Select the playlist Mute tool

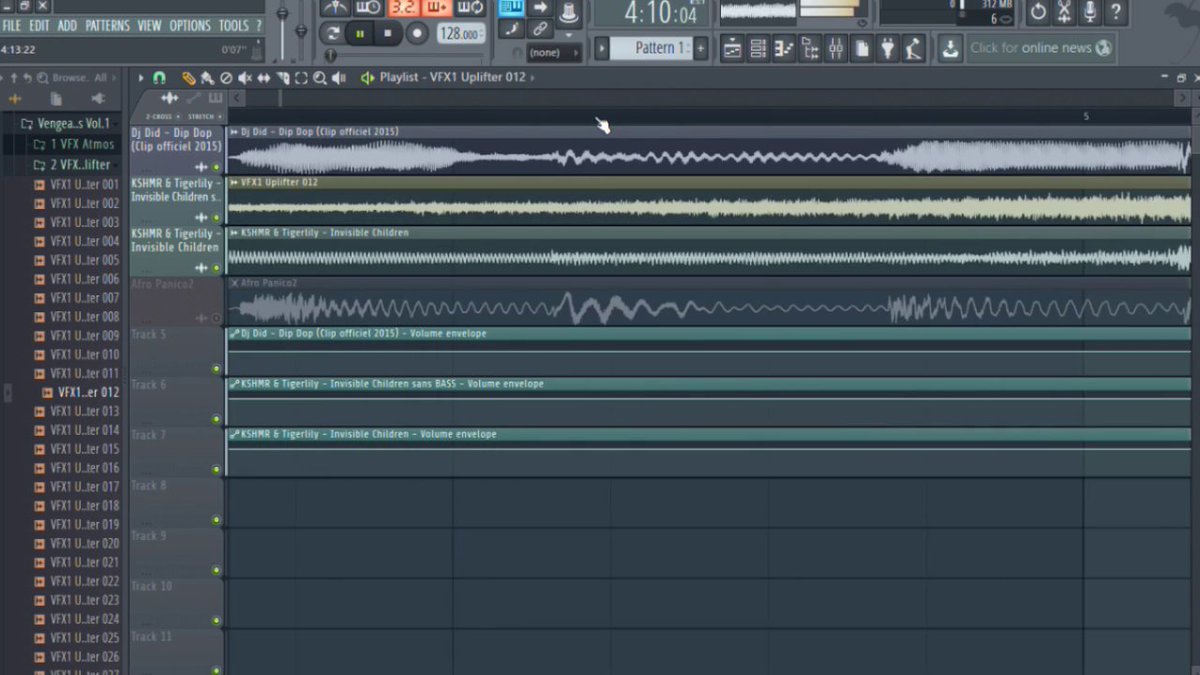(245, 78)
